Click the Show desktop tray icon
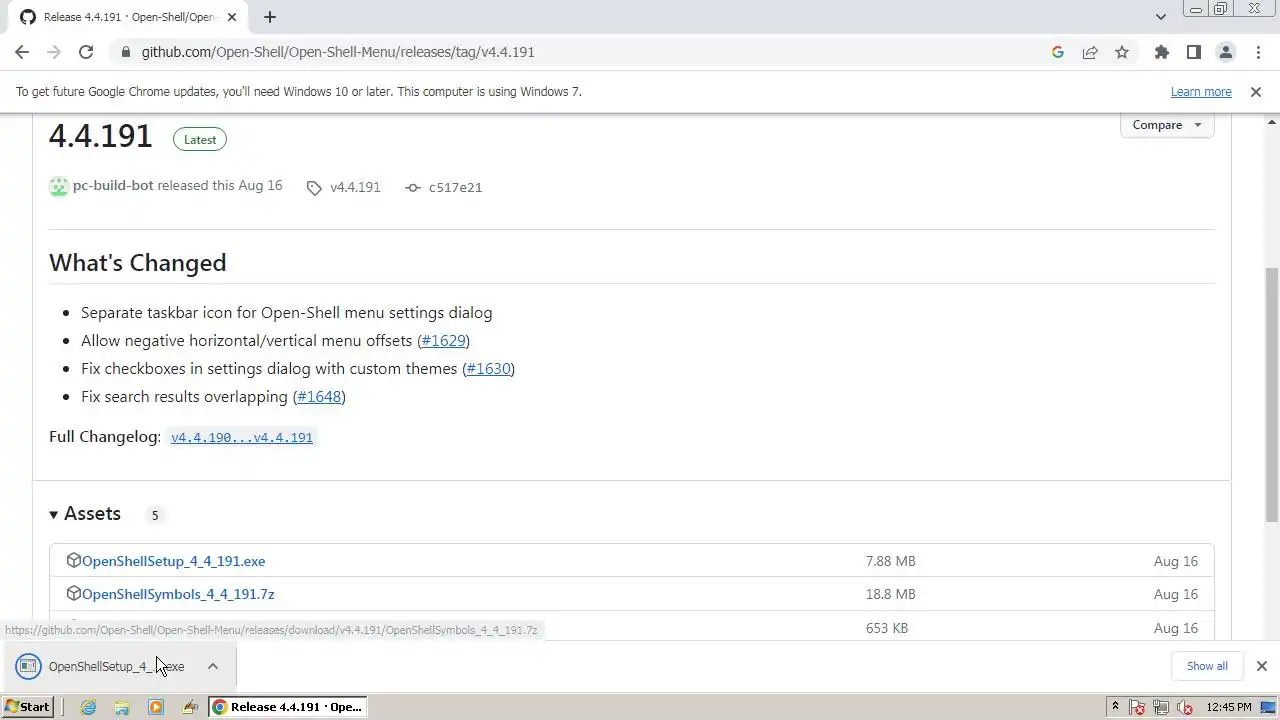 (1268, 707)
